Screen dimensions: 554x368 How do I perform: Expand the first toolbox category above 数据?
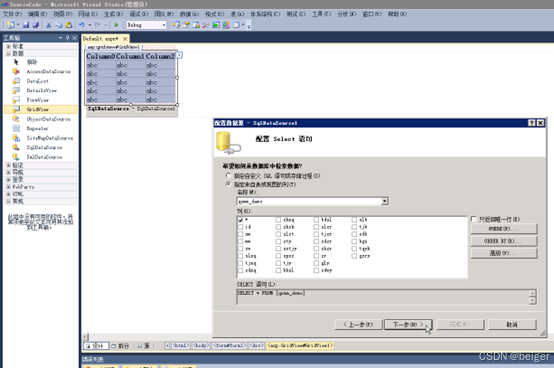point(8,46)
